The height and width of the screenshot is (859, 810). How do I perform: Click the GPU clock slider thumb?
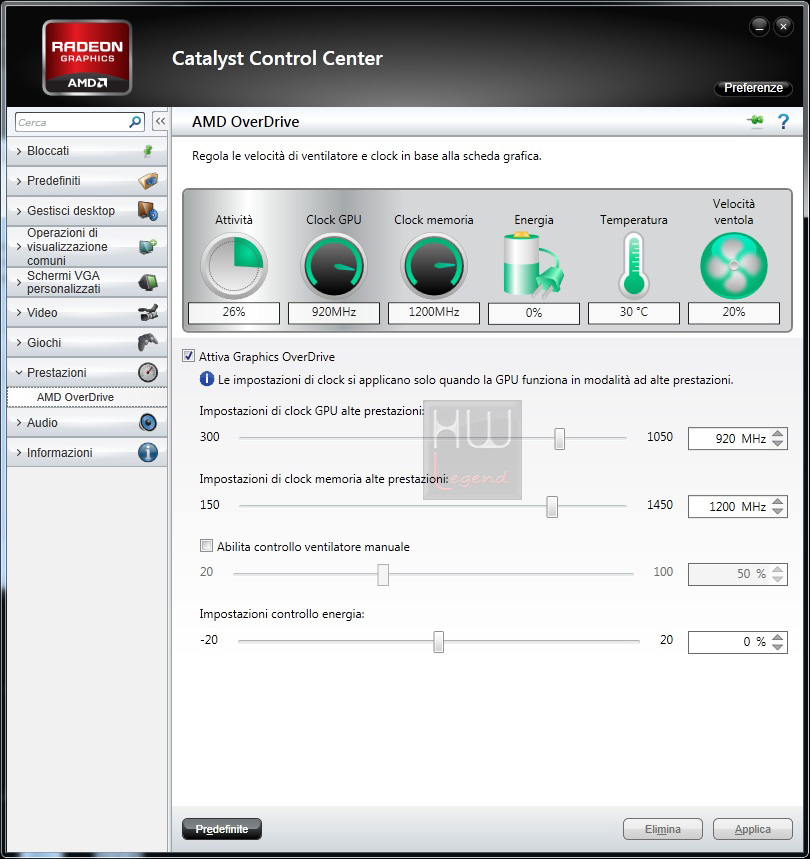[x=559, y=438]
